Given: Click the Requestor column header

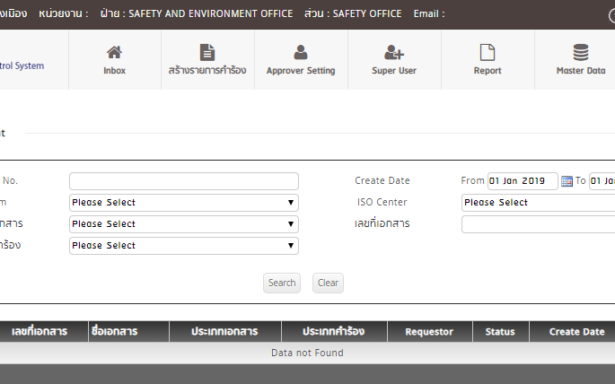Looking at the screenshot, I should coord(430,331).
